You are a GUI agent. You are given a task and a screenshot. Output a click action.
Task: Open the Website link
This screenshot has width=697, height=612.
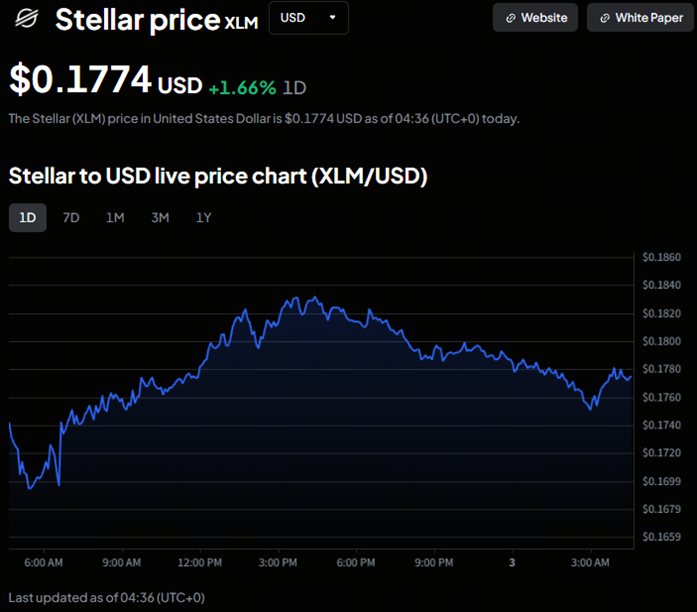535,18
